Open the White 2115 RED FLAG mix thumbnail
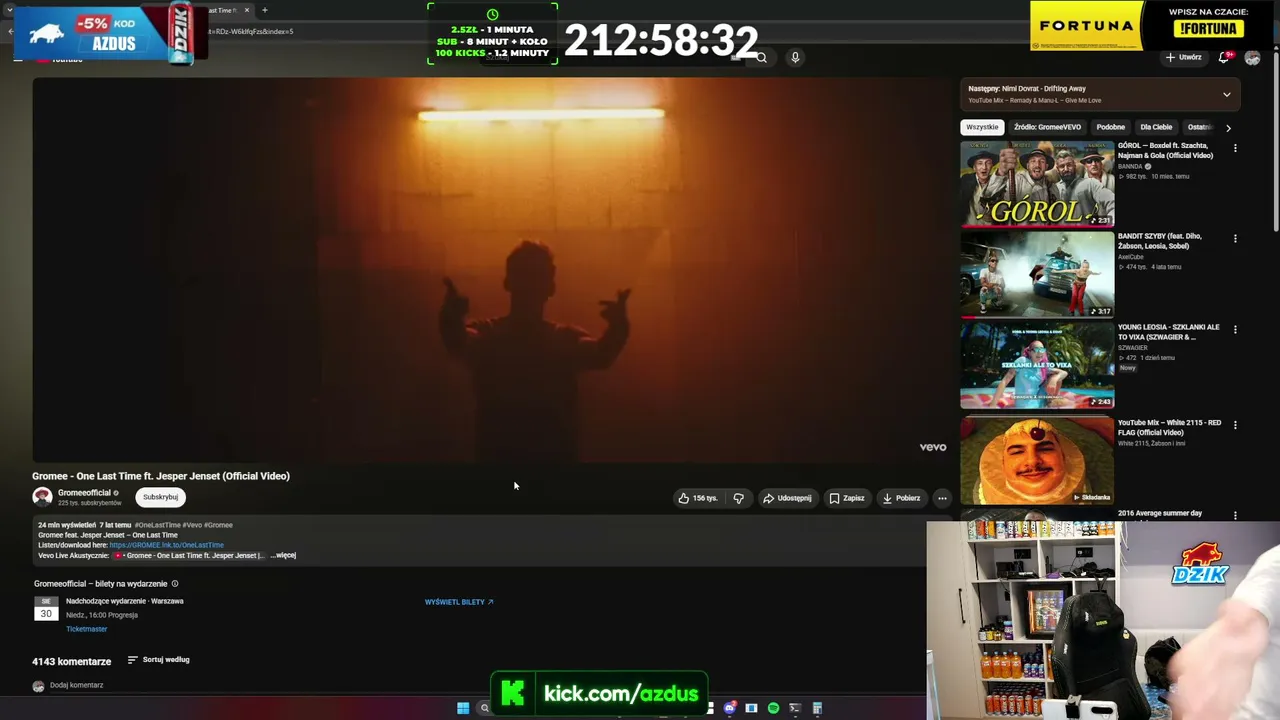This screenshot has width=1280, height=720. 1037,461
